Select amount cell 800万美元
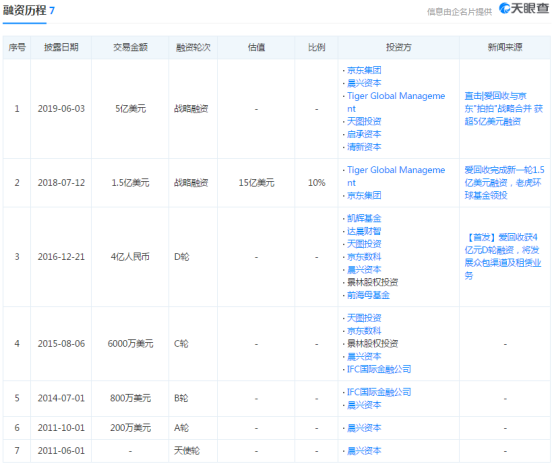This screenshot has height=469, width=554. tap(130, 399)
